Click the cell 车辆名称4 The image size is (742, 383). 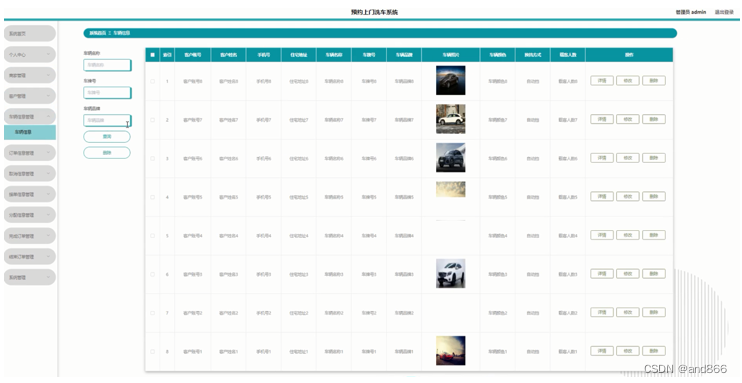coord(334,236)
